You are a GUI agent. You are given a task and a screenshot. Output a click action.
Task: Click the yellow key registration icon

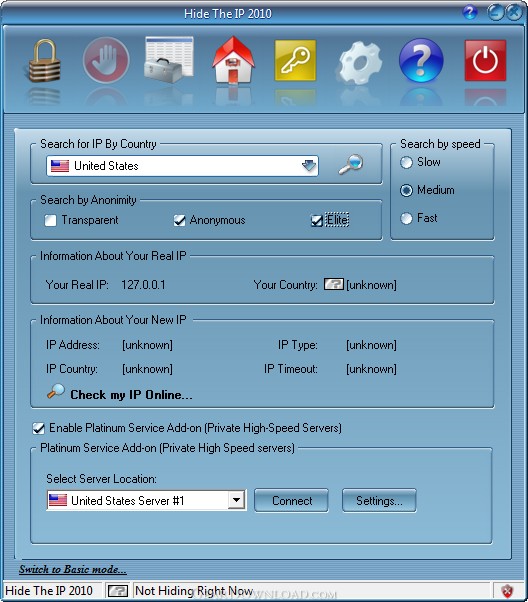tap(295, 60)
